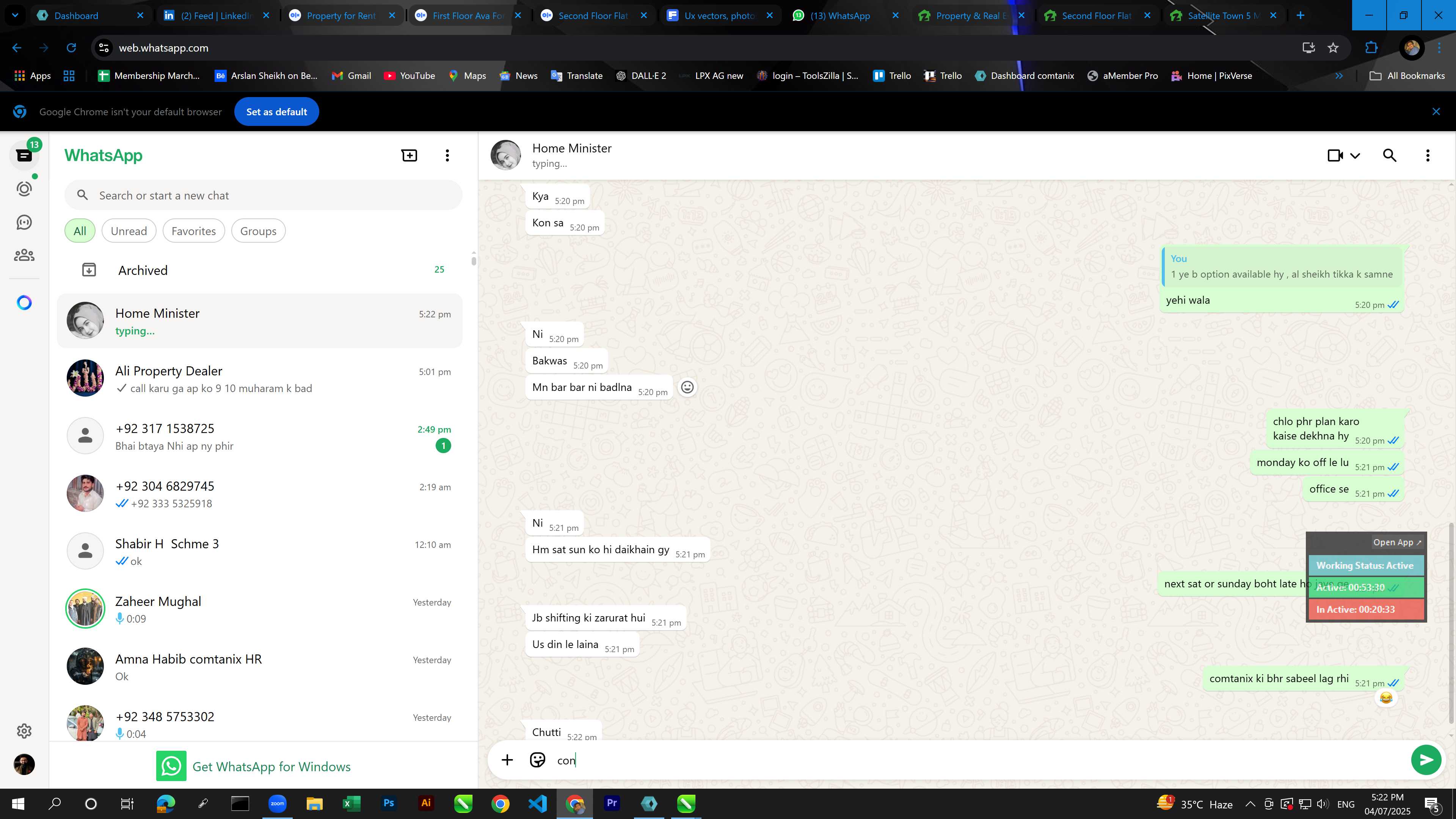
Task: Open the Windows Start menu
Action: pyautogui.click(x=17, y=803)
